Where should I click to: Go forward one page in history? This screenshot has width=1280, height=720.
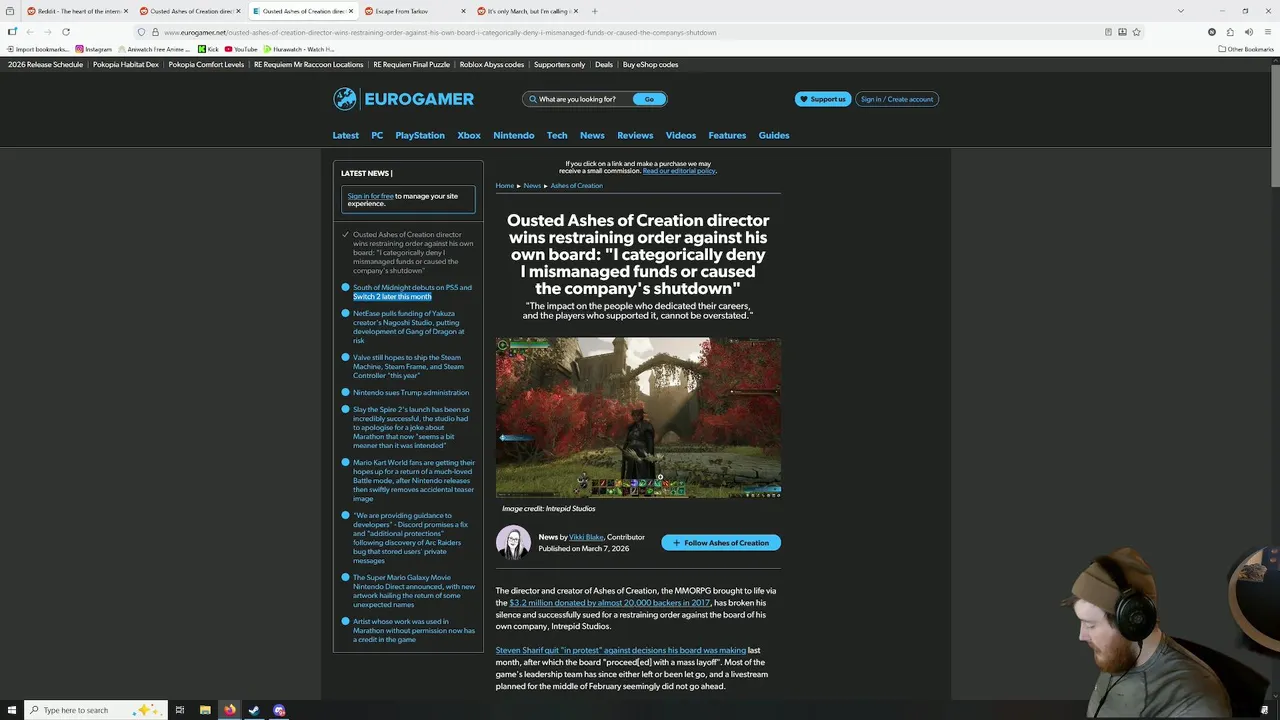[47, 32]
